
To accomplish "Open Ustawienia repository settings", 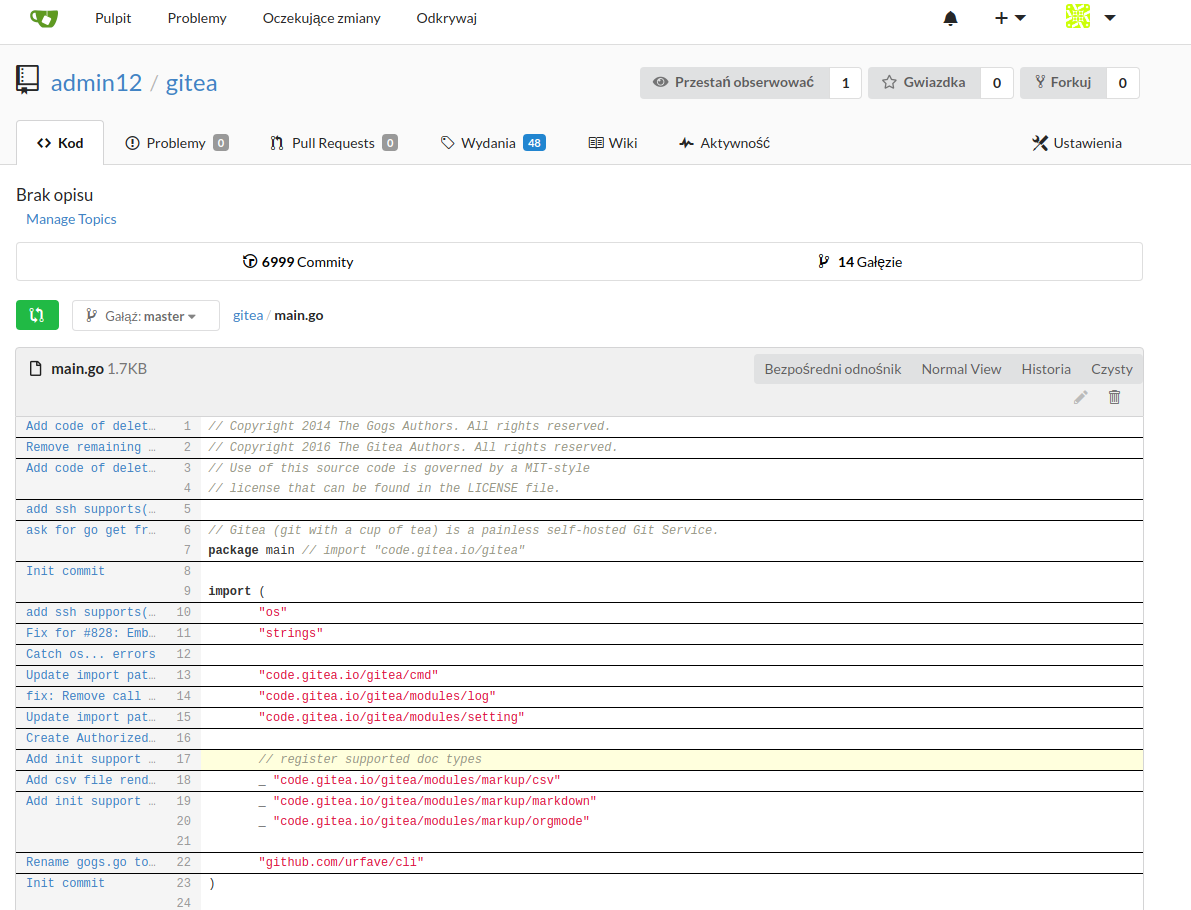I will [x=1077, y=143].
